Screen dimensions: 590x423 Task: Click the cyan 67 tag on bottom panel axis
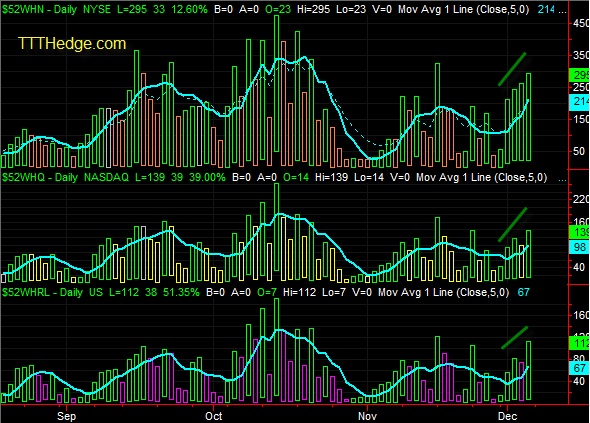[579, 368]
